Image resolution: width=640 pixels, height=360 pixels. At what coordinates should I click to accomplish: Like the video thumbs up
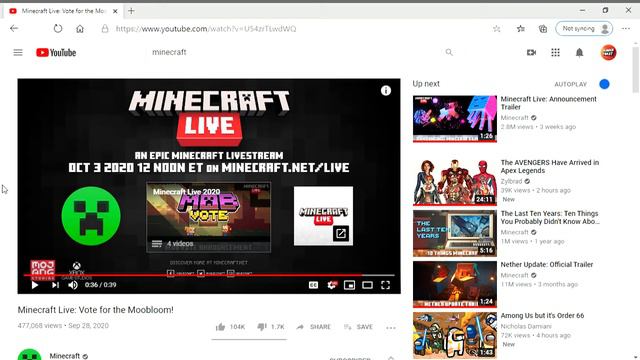pyautogui.click(x=230, y=327)
